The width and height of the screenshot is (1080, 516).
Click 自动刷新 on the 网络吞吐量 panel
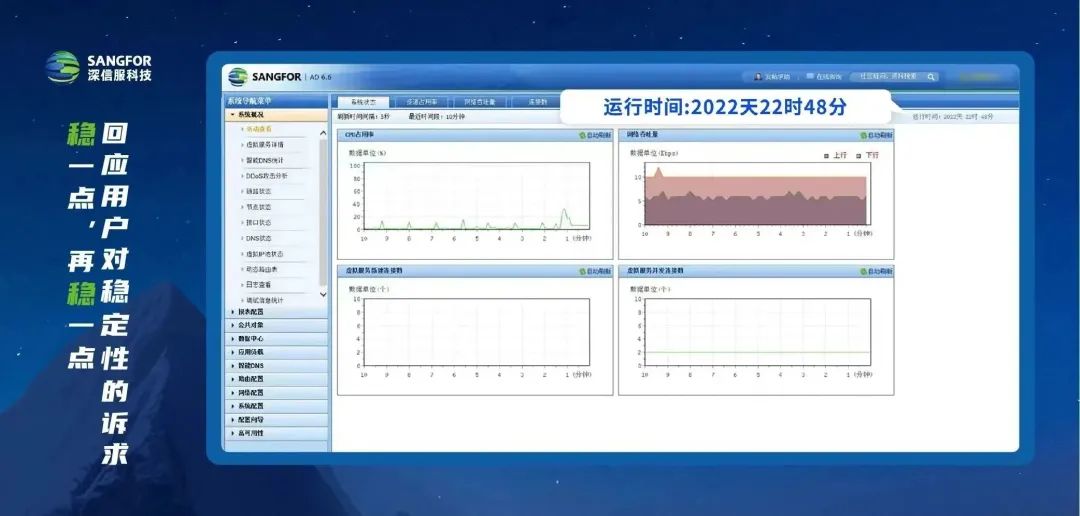(876, 136)
